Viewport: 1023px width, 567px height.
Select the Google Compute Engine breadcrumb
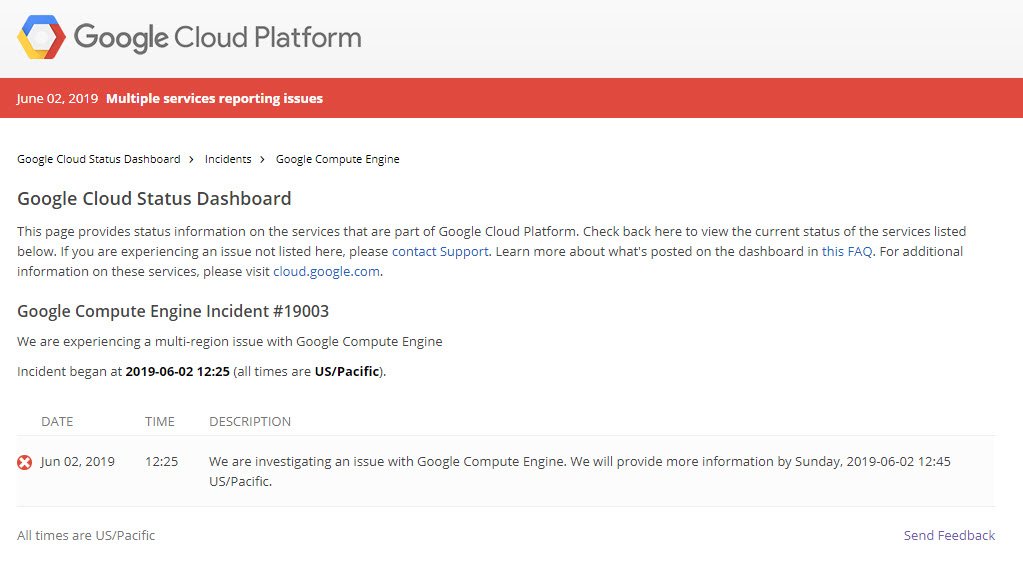pyautogui.click(x=337, y=159)
